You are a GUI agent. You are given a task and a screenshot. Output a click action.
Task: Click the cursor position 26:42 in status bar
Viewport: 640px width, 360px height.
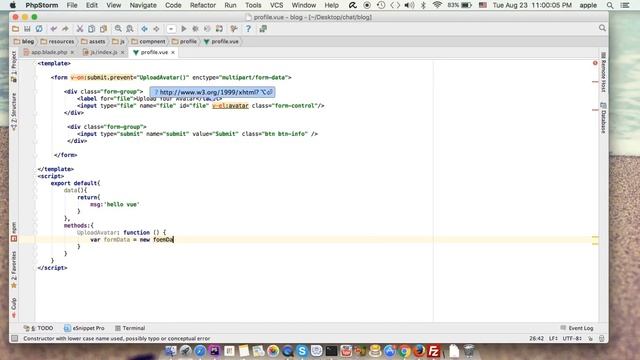coord(536,338)
